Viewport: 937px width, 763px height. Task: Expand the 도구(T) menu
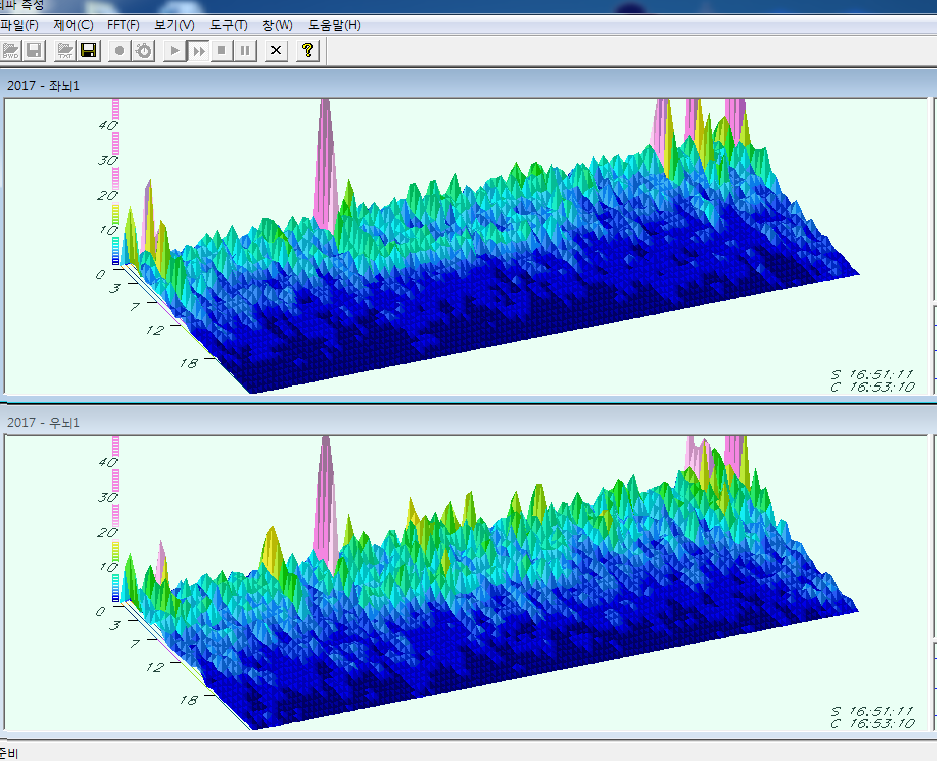[229, 24]
